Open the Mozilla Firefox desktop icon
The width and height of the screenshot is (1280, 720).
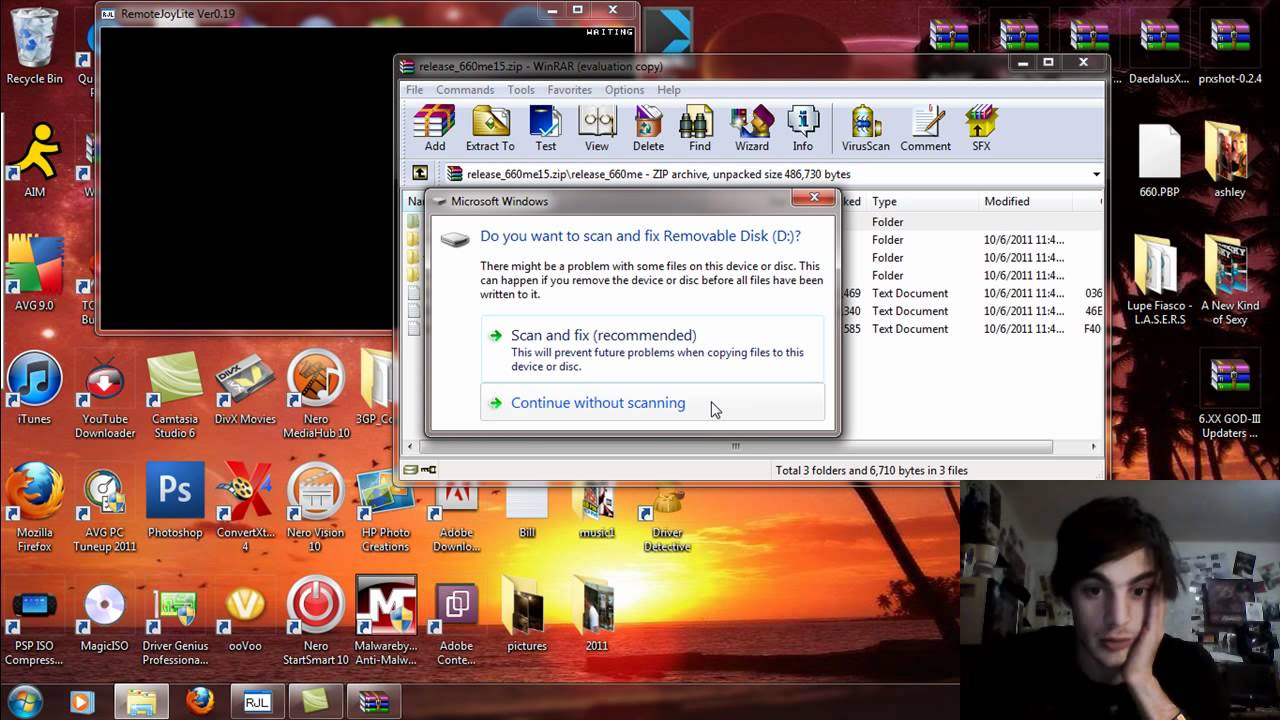pos(35,508)
